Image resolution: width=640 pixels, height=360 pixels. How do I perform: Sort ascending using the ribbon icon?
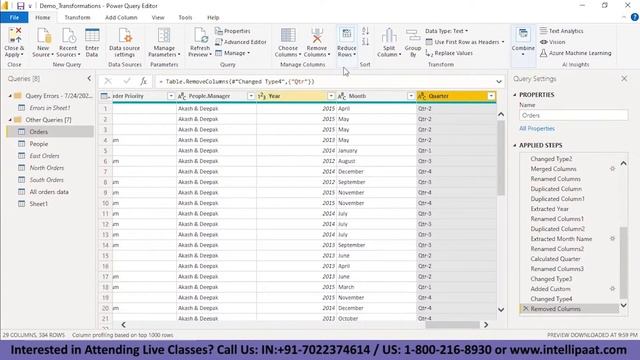click(x=365, y=31)
